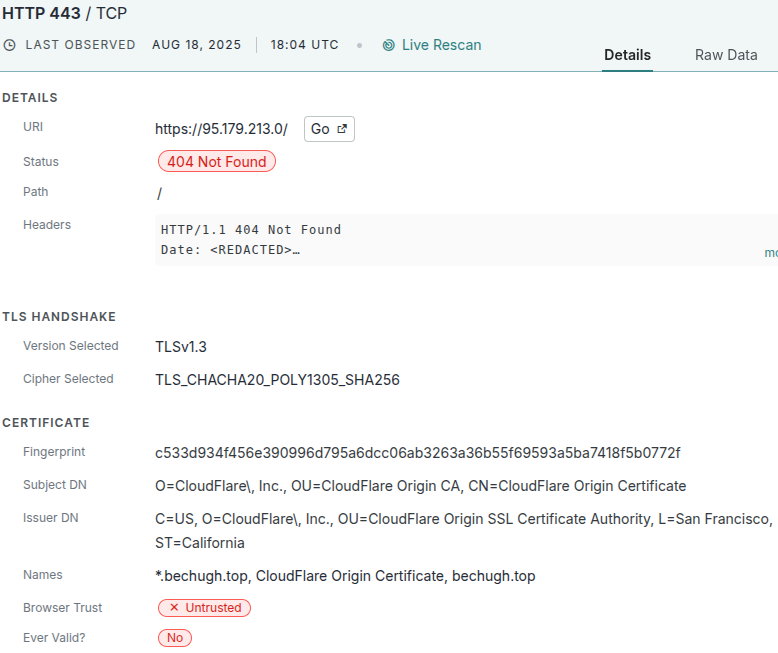Viewport: 778px width, 653px height.
Task: Click the TLS_CHACHA20_POLY1305_SHA256 cipher value
Action: coord(277,380)
